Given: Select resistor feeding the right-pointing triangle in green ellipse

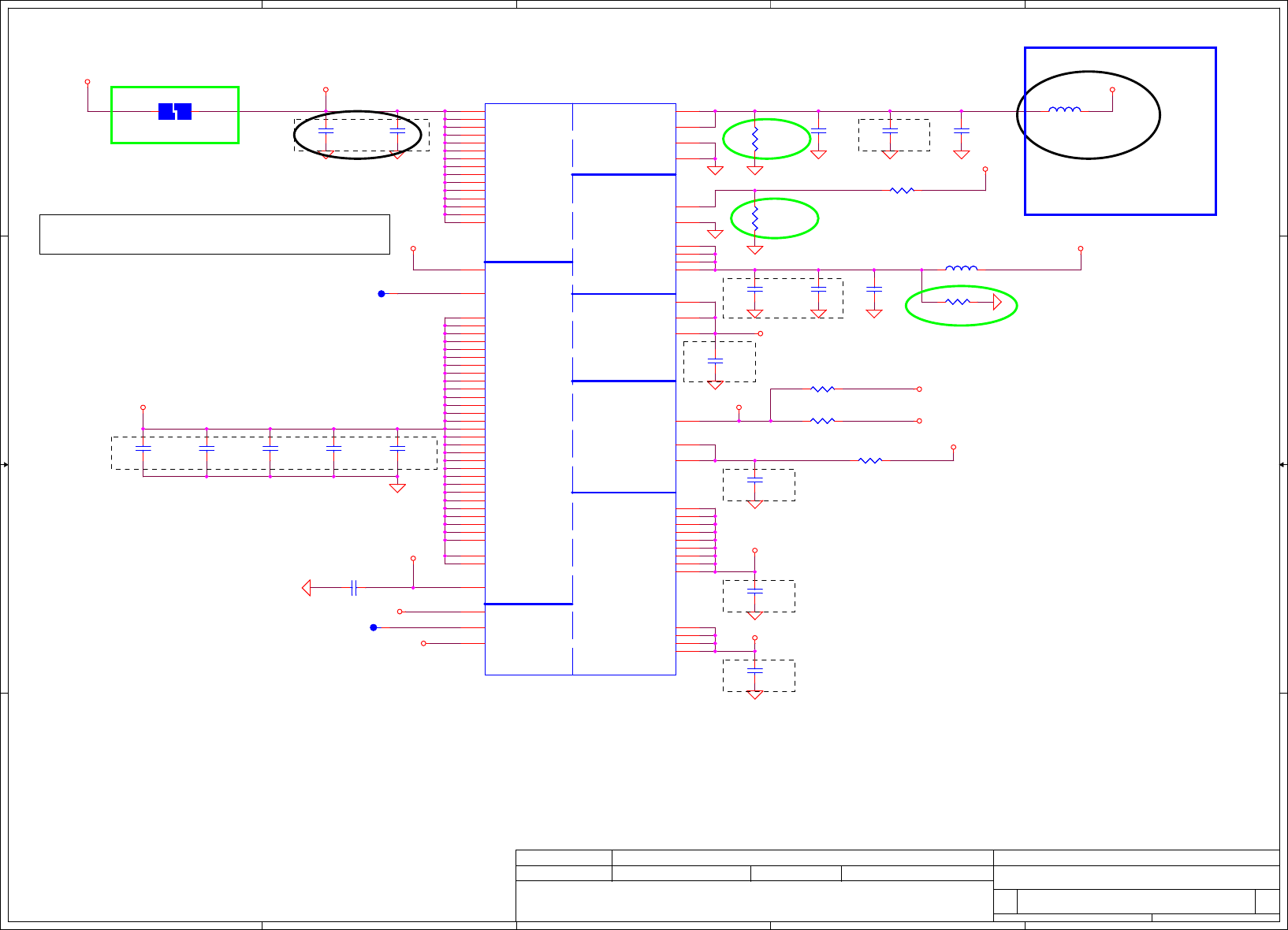Looking at the screenshot, I should pyautogui.click(x=958, y=302).
